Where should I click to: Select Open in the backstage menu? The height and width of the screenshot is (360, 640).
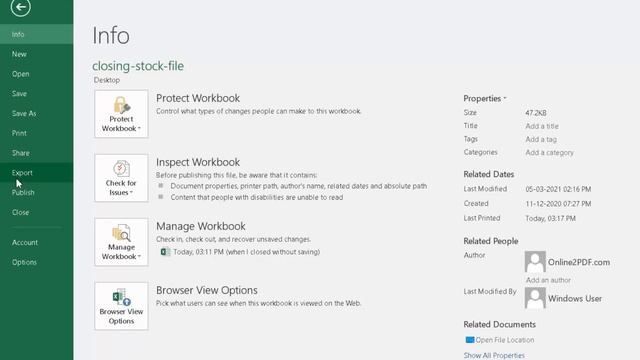click(x=37, y=74)
